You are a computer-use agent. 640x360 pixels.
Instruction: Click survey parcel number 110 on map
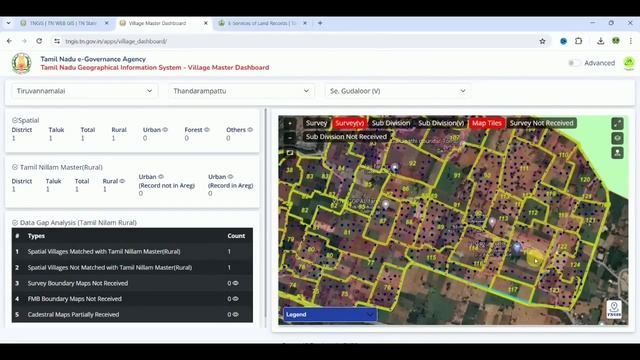pyautogui.click(x=563, y=155)
